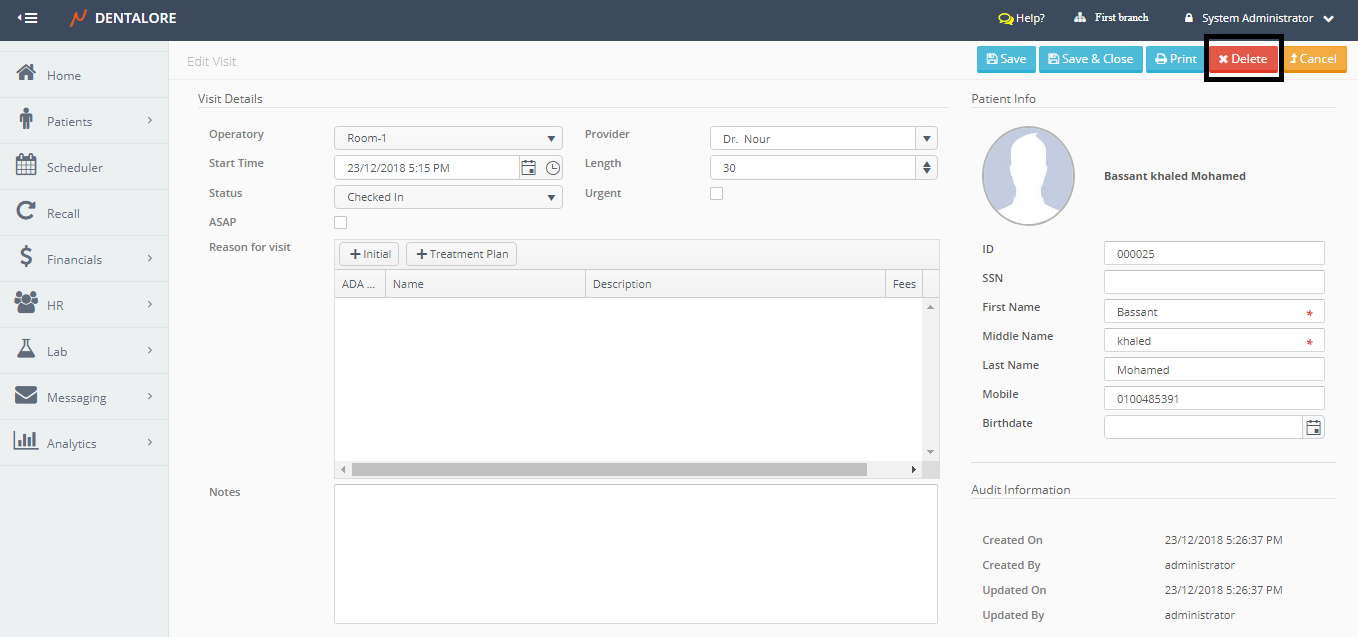Open the Financials sidebar menu
Viewport: 1358px width, 637px height.
click(84, 259)
